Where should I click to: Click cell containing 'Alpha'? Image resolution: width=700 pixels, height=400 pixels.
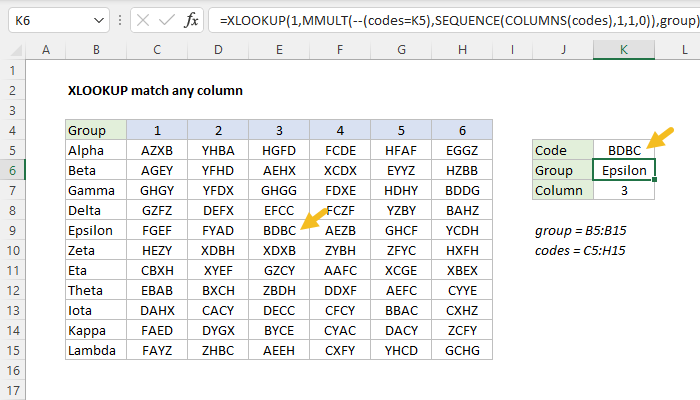pyautogui.click(x=96, y=150)
